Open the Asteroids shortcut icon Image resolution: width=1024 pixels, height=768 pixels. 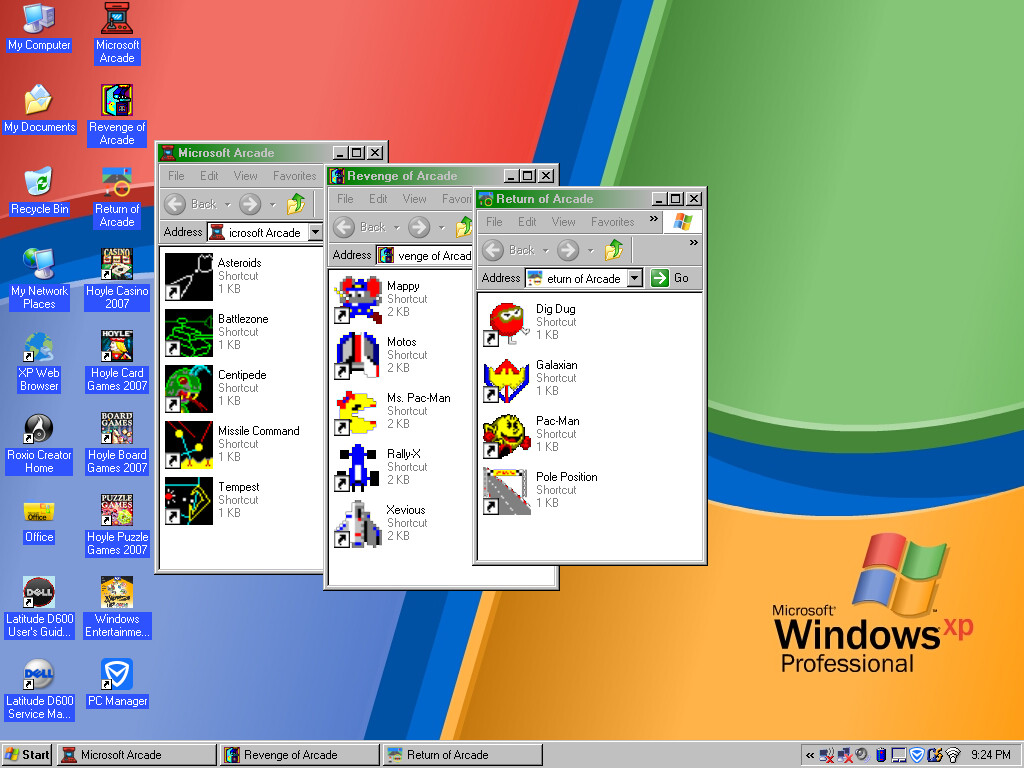pos(189,277)
